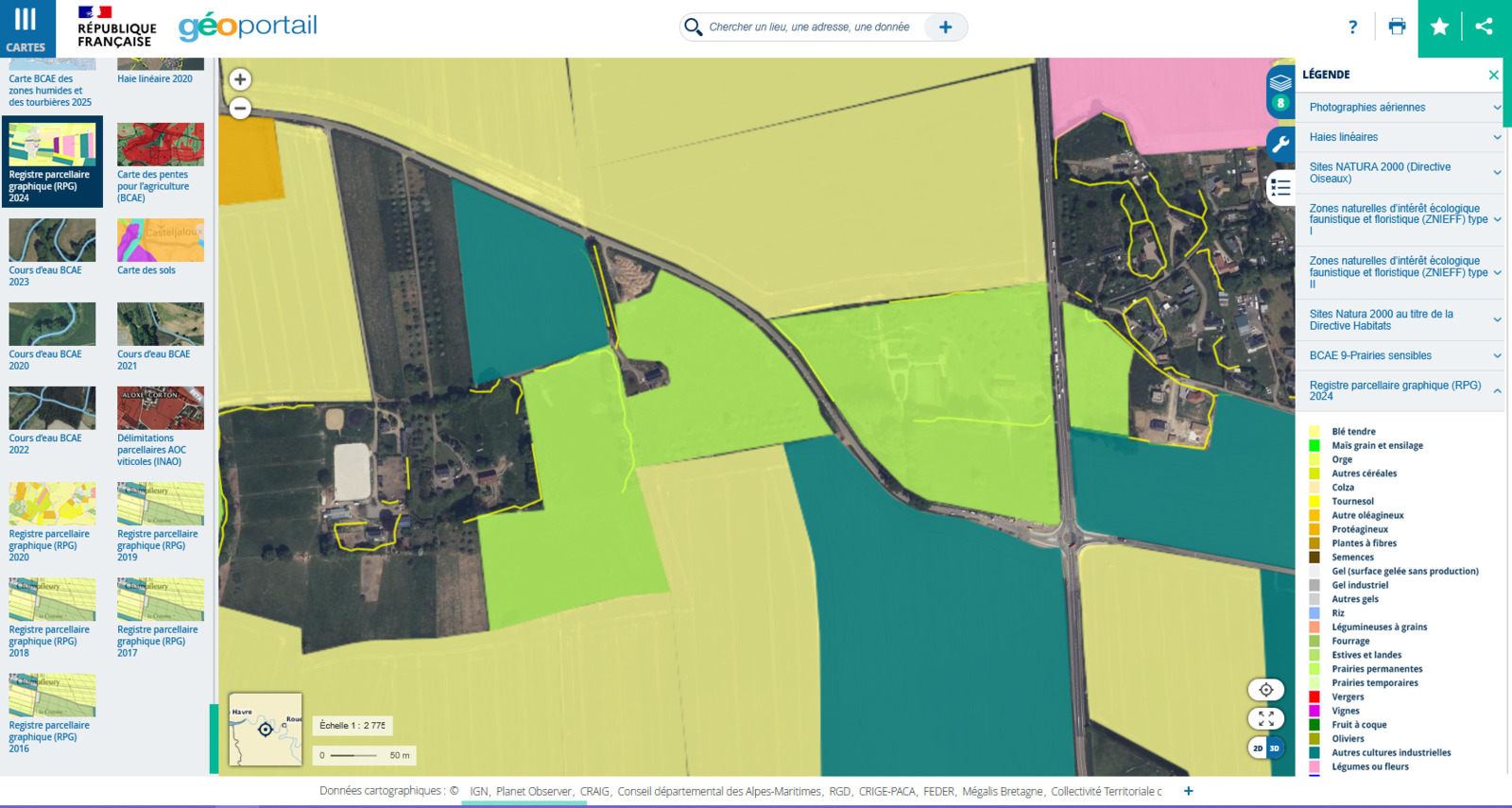This screenshot has height=808, width=1512.
Task: Click the share map icon
Action: (x=1485, y=26)
